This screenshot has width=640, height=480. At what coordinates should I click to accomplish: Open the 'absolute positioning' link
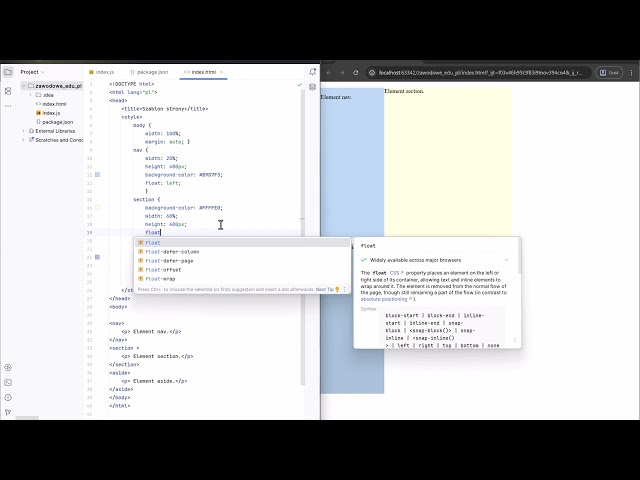[386, 299]
